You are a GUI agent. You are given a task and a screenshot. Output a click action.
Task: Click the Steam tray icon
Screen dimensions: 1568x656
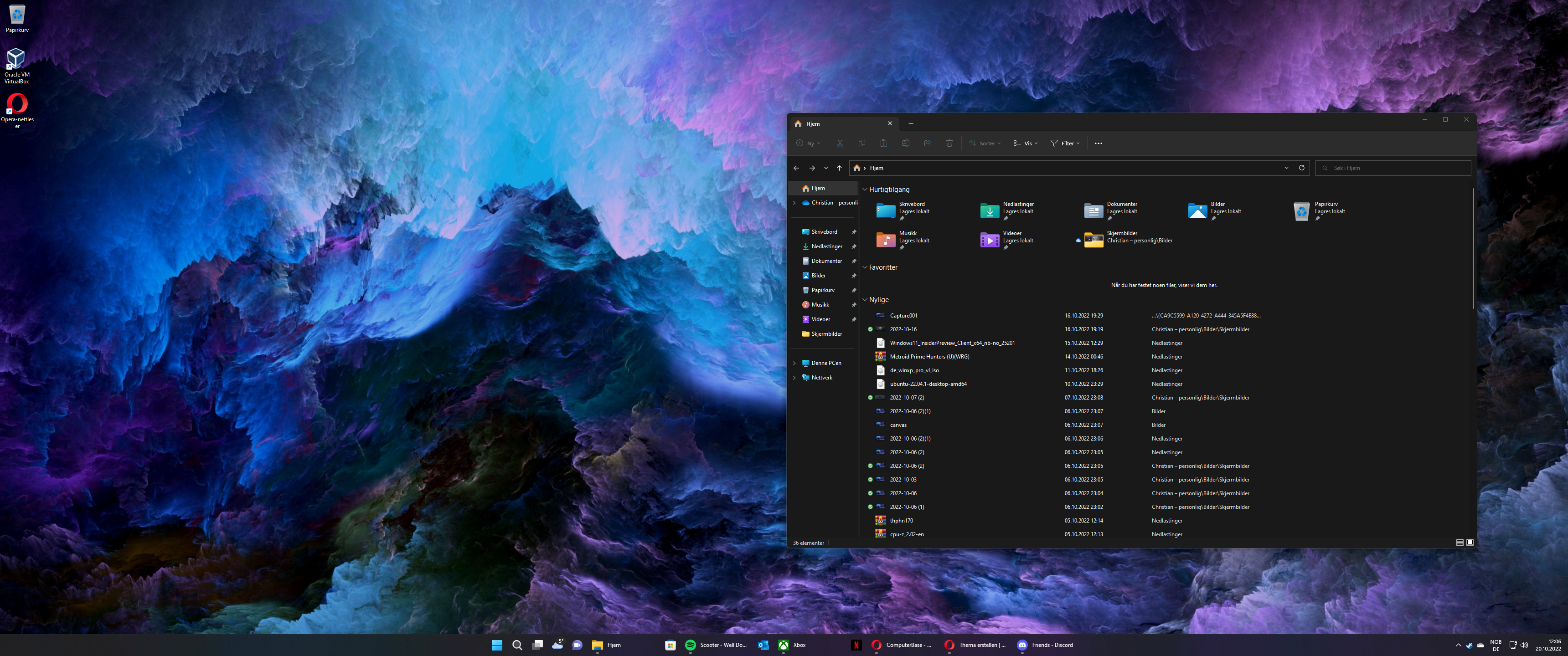(1470, 645)
